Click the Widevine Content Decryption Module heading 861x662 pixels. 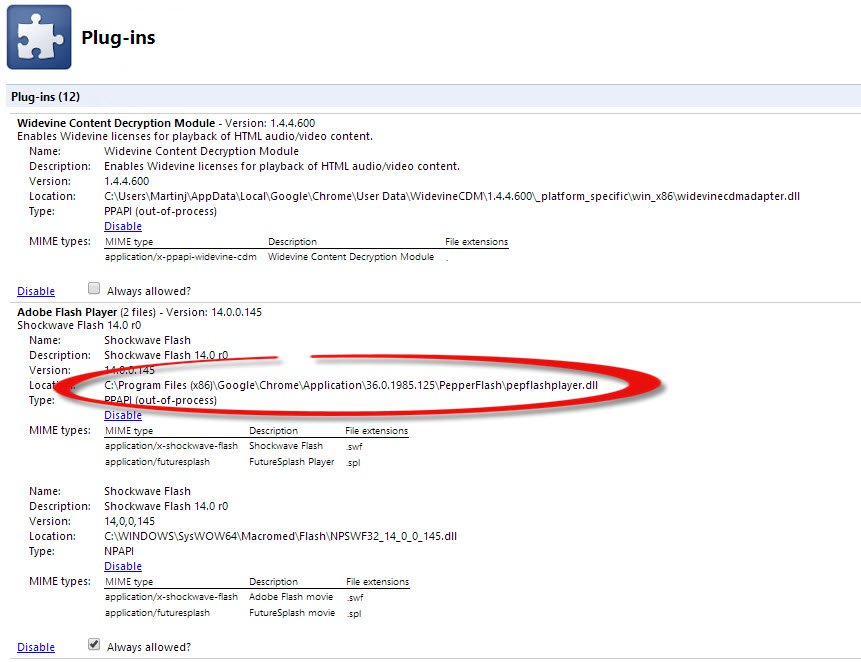point(115,123)
